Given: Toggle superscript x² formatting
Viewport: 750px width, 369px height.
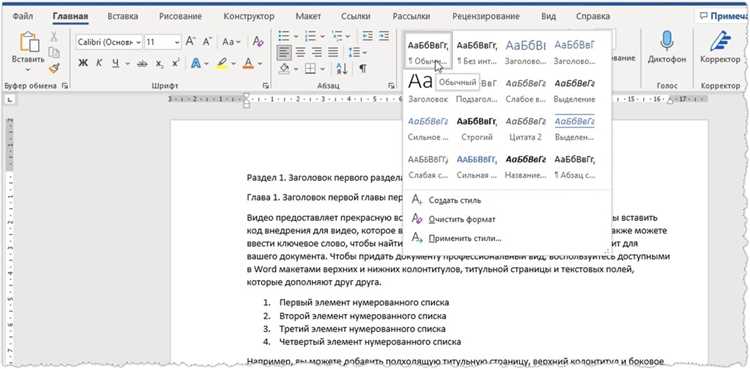Looking at the screenshot, I should point(176,63).
